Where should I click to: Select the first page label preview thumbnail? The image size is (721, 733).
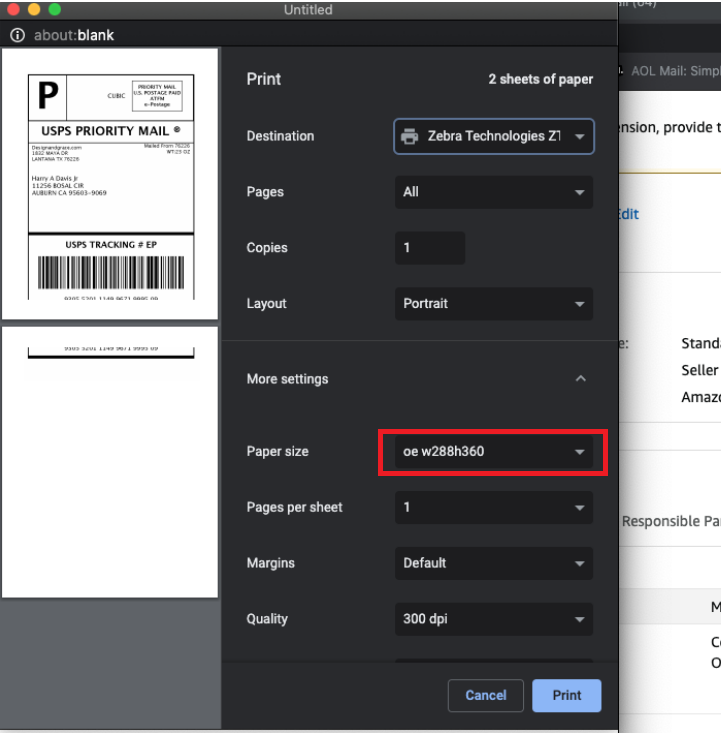(110, 184)
